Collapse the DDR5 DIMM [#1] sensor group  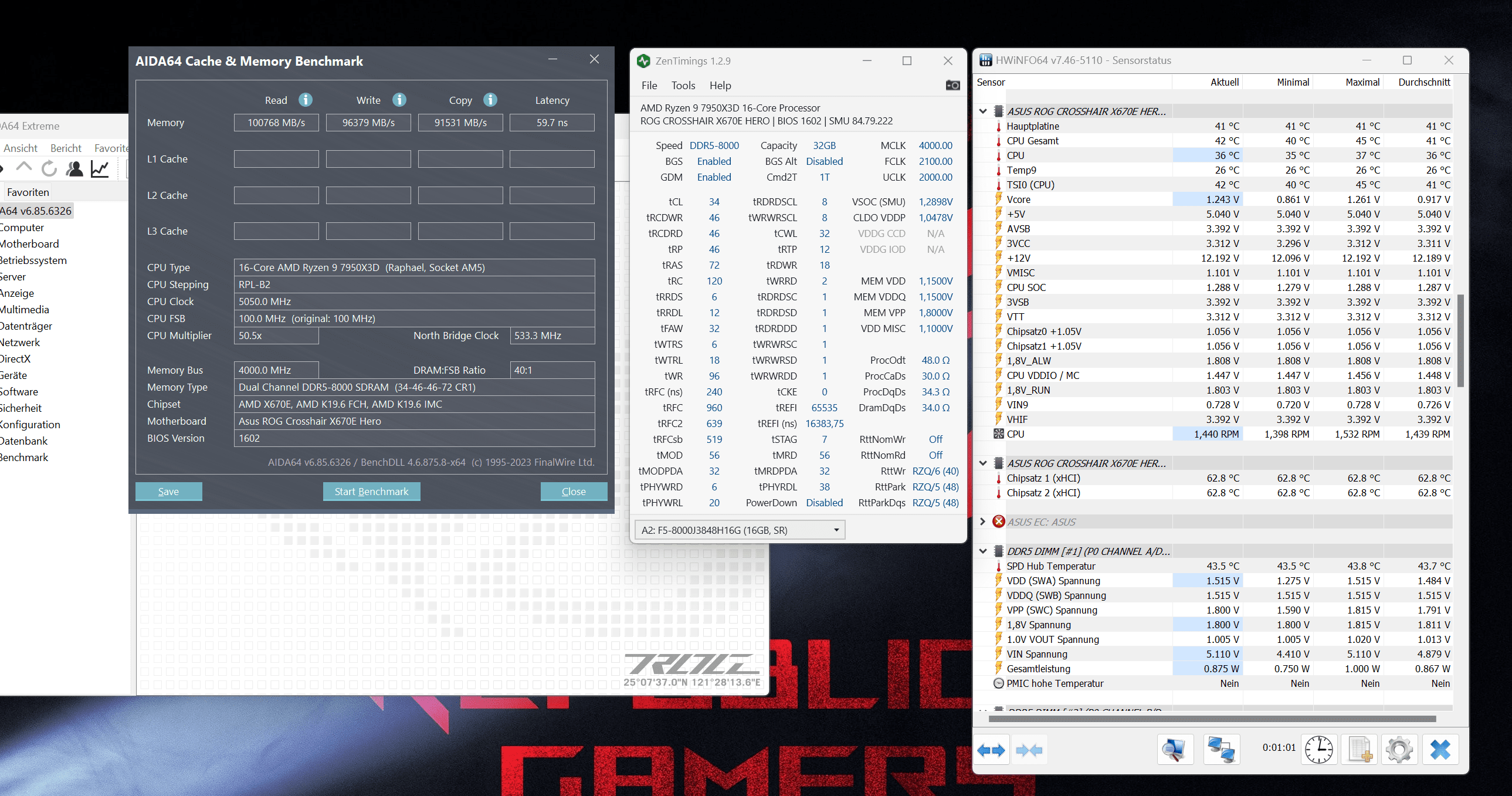982,551
